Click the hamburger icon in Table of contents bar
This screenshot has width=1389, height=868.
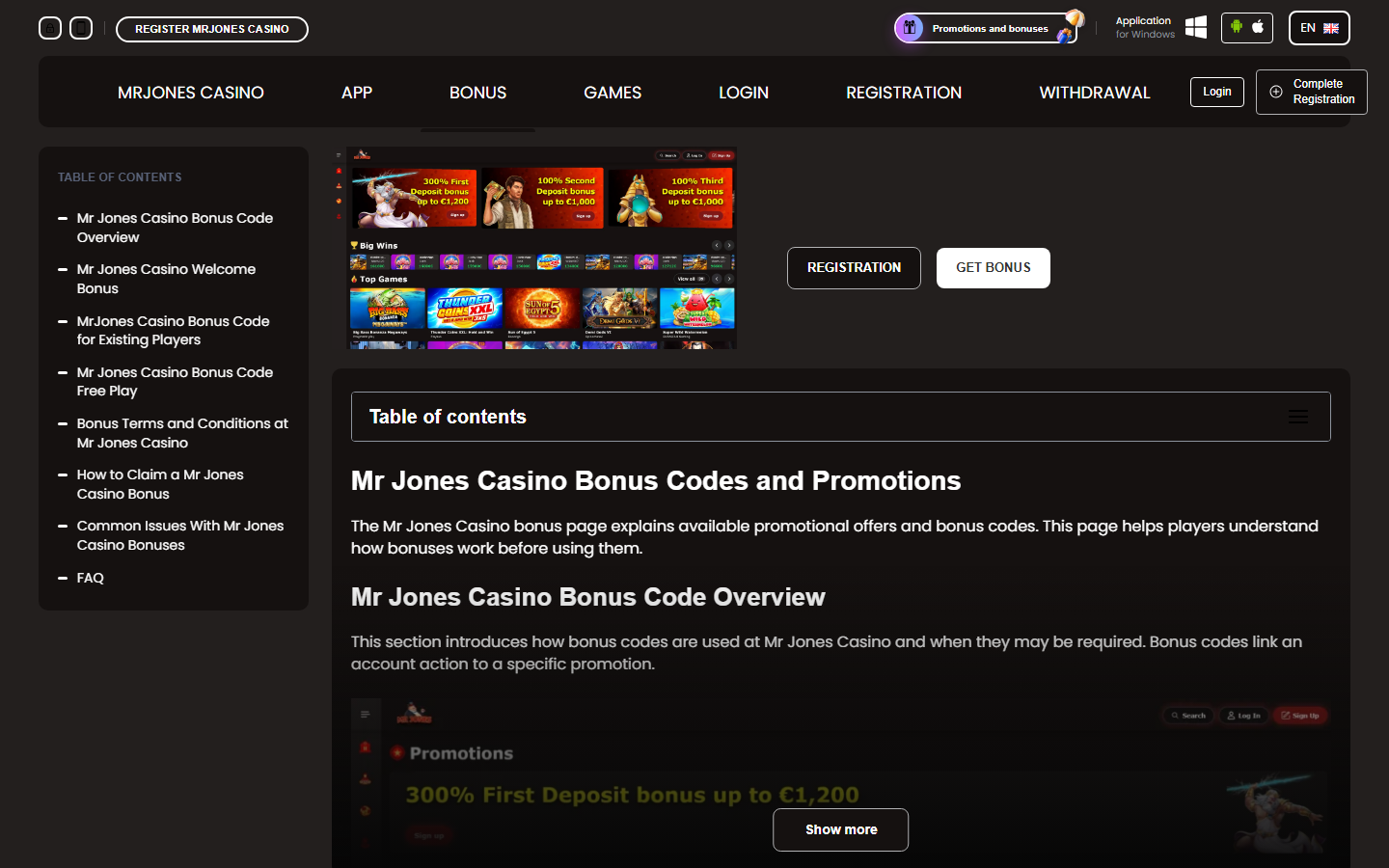pos(1298,417)
